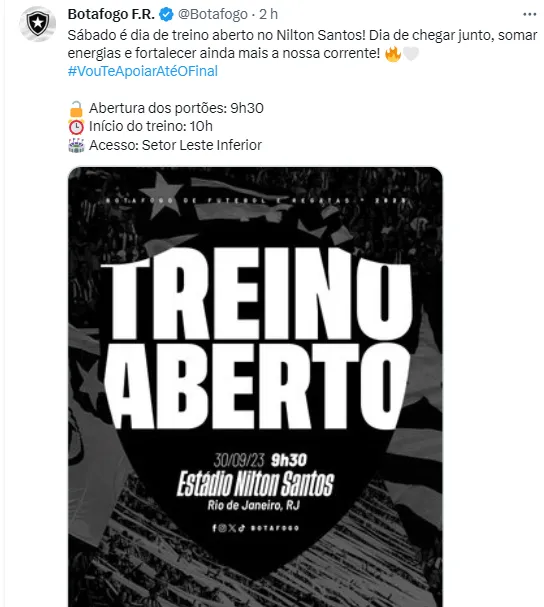The image size is (544, 607).
Task: Click the white heart emoji
Action: tap(411, 53)
